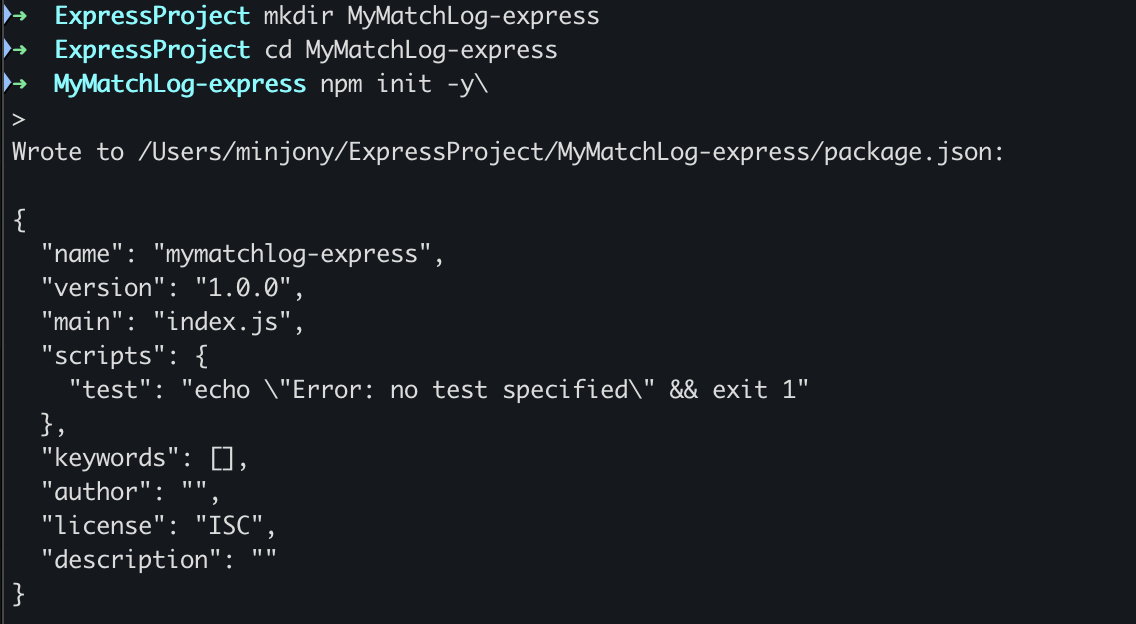Viewport: 1136px width, 624px height.
Task: Click the mkdir MyMatchLog-express command text
Action: click(x=431, y=16)
